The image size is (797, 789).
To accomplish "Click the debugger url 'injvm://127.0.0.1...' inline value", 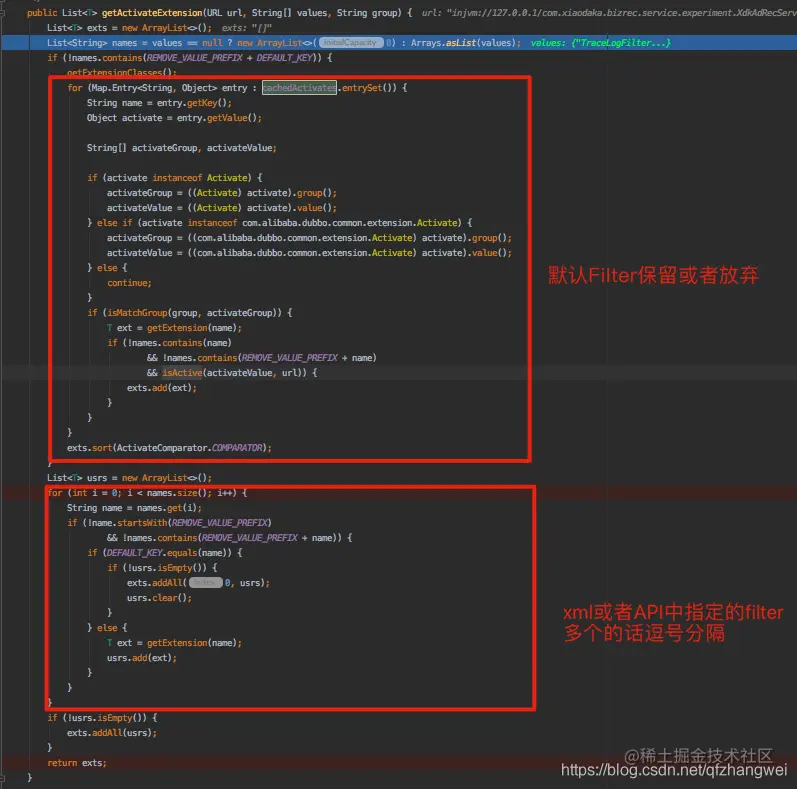I will click(x=609, y=13).
